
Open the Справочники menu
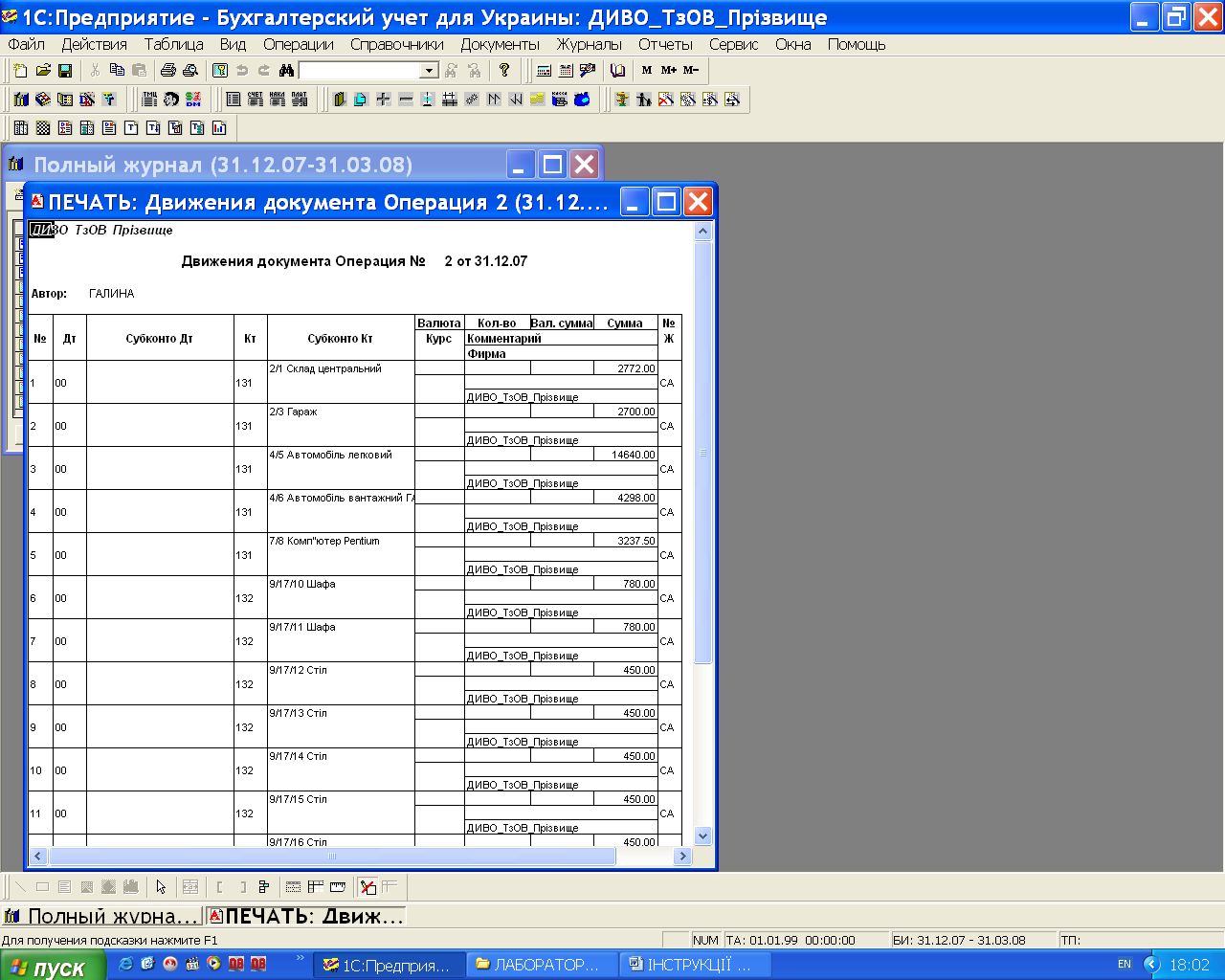pos(397,44)
